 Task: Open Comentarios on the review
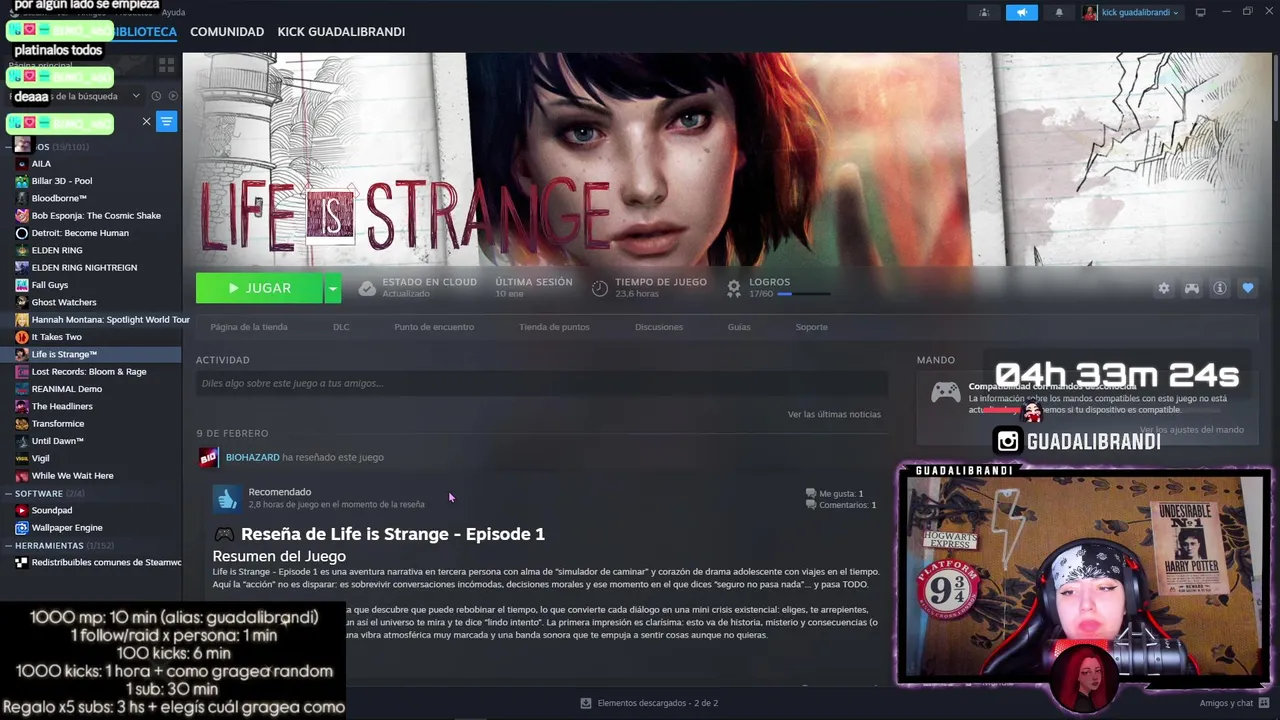pyautogui.click(x=840, y=505)
